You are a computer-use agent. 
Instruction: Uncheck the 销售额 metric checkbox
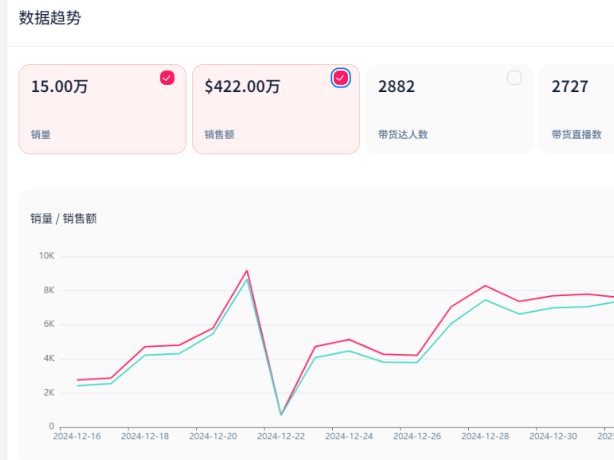[340, 78]
